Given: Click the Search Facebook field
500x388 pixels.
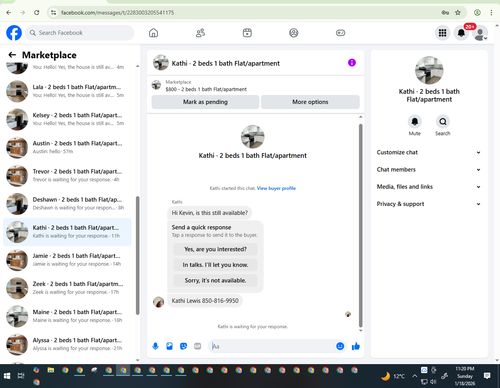Looking at the screenshot, I should pos(80,33).
